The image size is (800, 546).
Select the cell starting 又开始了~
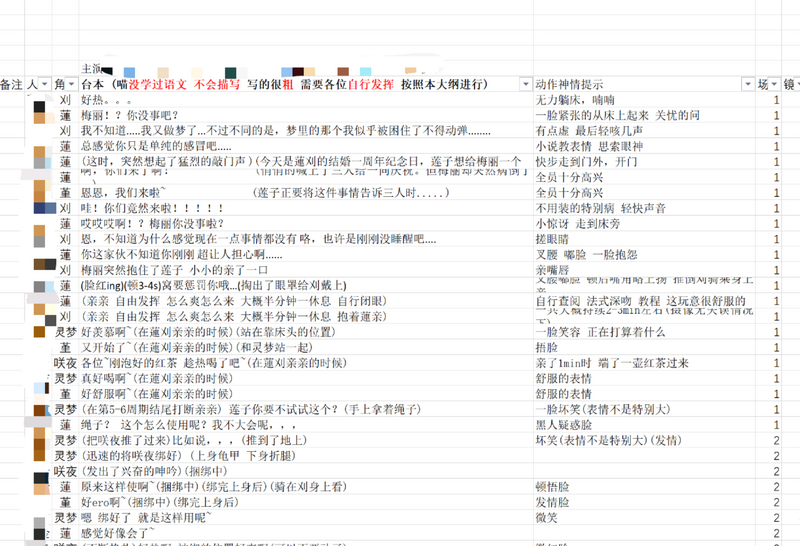coord(306,348)
